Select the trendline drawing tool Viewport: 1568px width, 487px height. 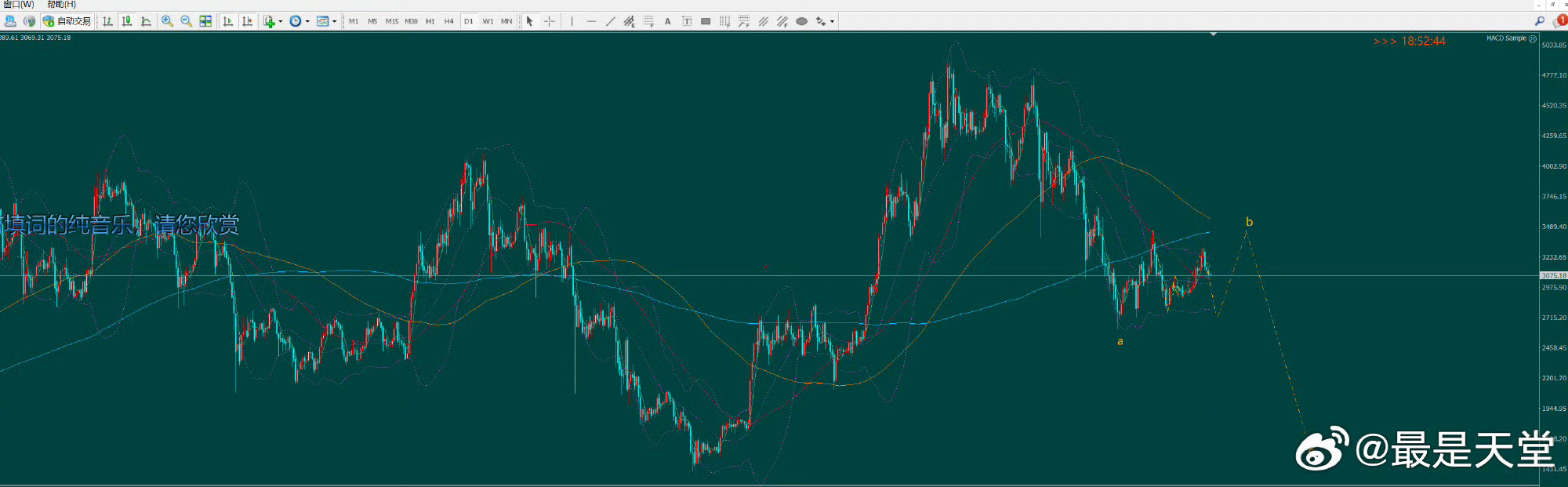click(x=611, y=21)
